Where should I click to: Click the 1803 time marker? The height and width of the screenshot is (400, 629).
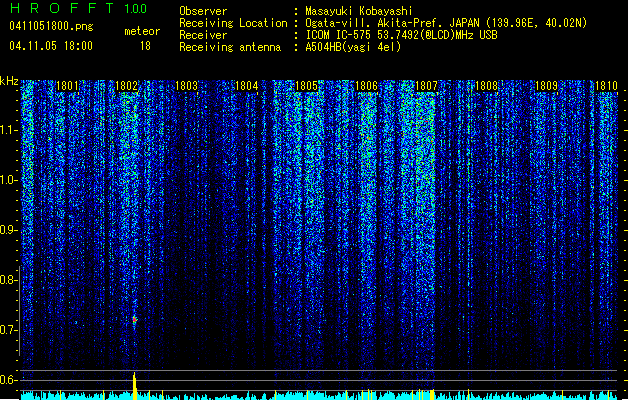187,86
